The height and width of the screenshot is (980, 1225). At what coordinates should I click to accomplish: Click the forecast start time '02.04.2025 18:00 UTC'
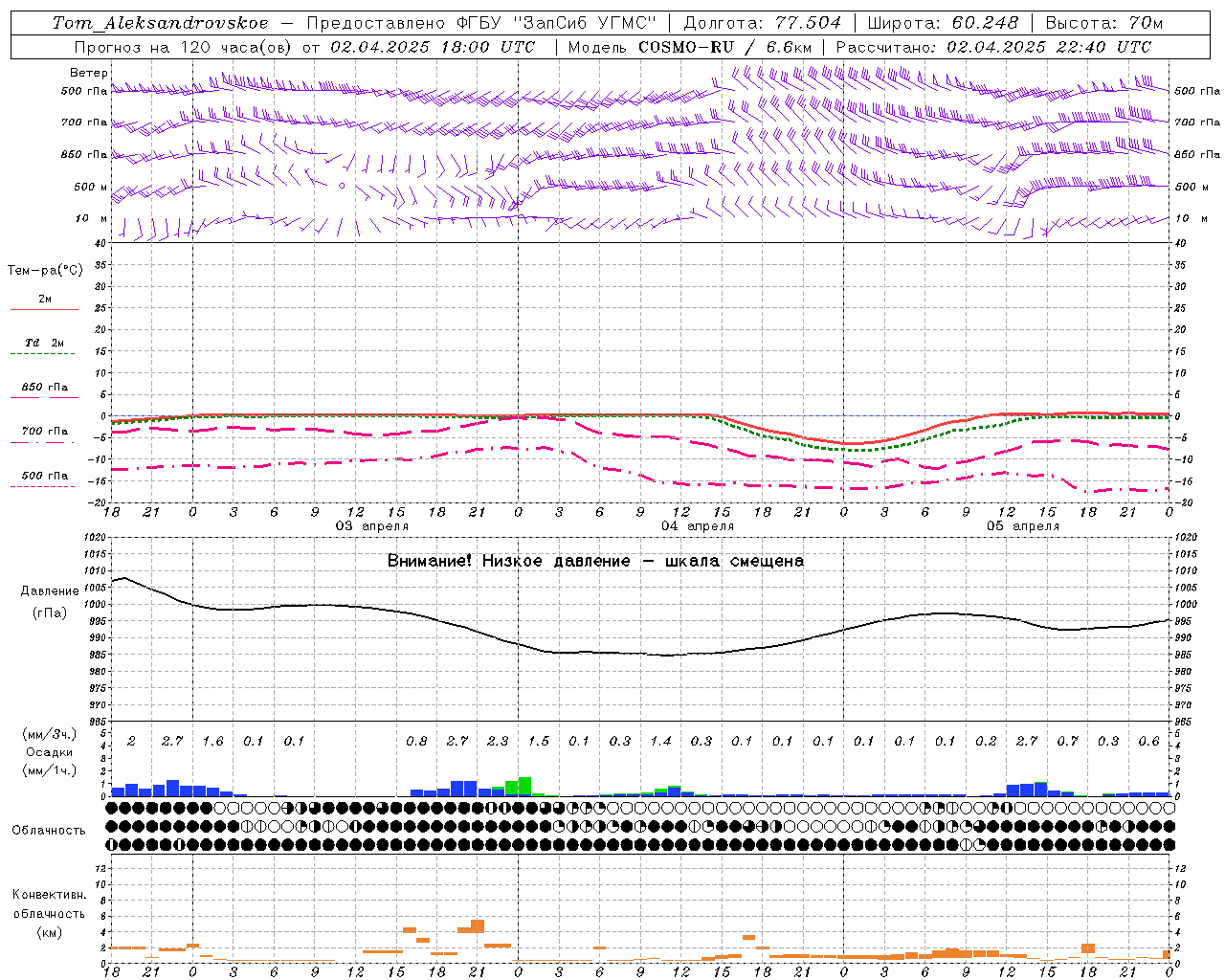click(433, 47)
